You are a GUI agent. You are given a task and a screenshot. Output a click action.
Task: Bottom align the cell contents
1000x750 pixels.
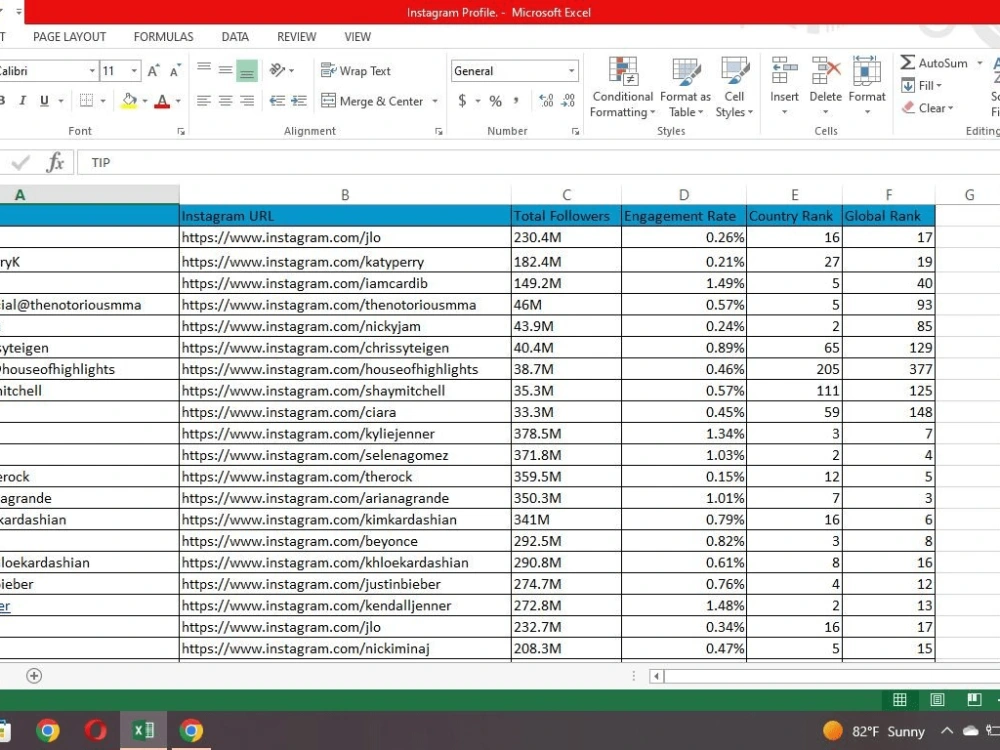tap(247, 70)
